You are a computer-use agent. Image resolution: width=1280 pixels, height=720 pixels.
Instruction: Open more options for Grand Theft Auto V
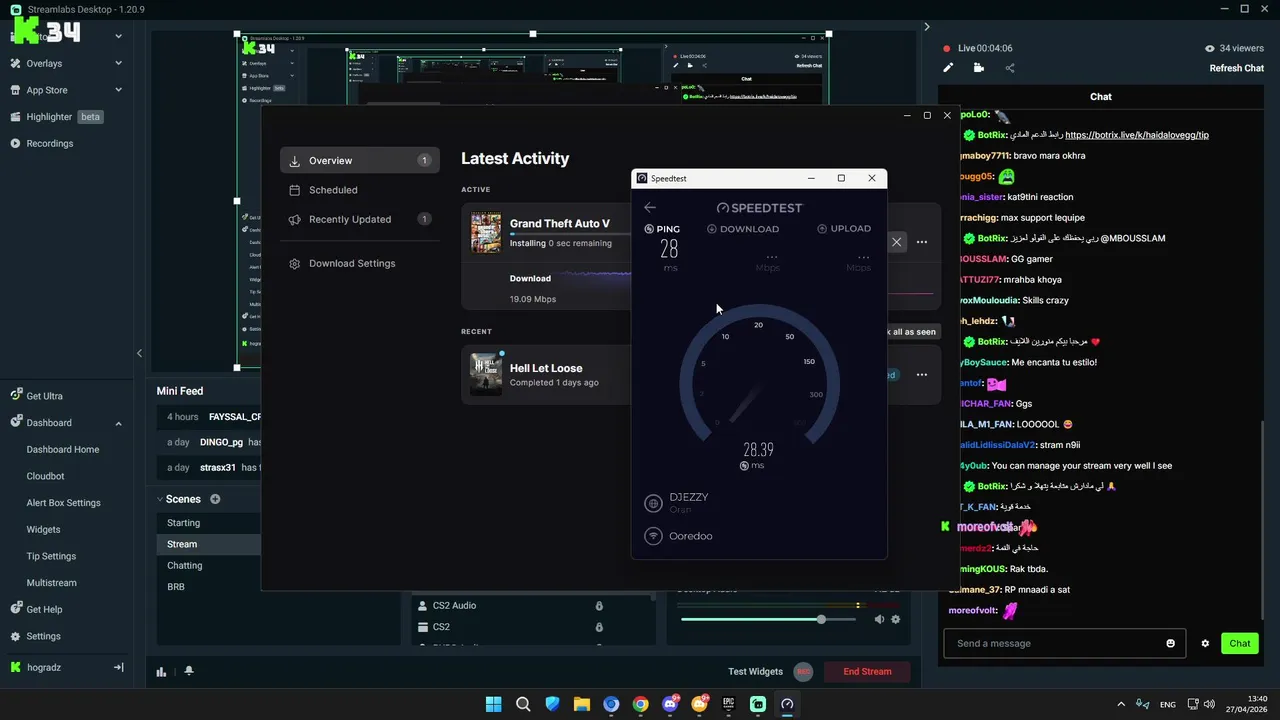pos(922,241)
